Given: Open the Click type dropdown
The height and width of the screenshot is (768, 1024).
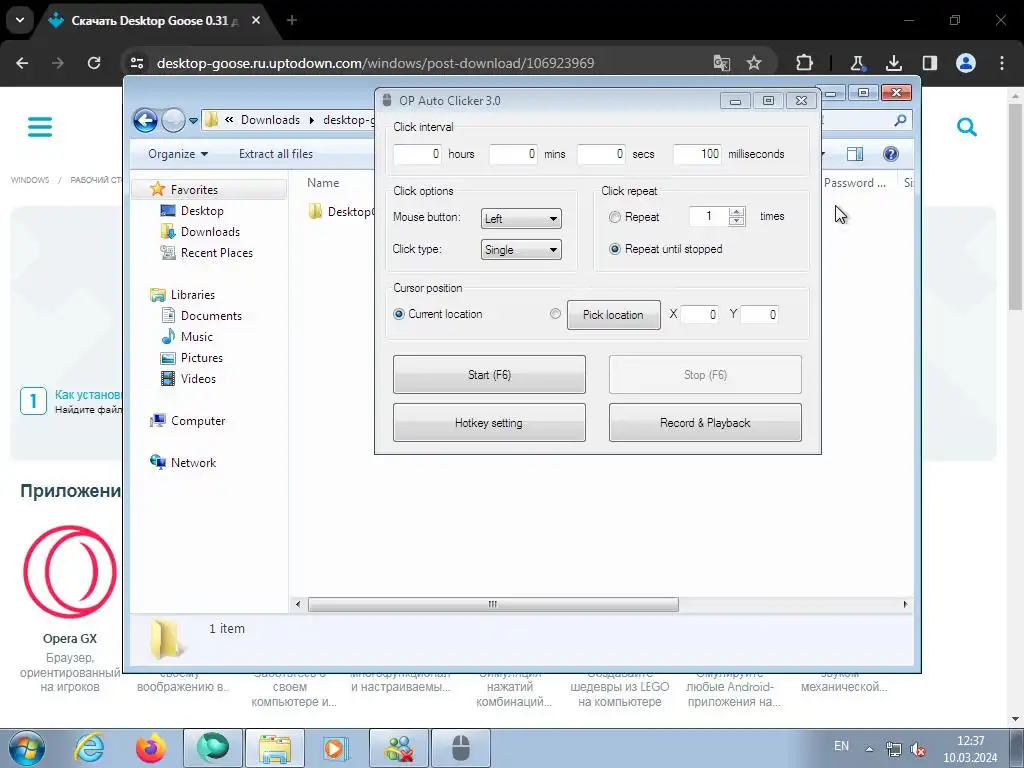Looking at the screenshot, I should point(521,249).
